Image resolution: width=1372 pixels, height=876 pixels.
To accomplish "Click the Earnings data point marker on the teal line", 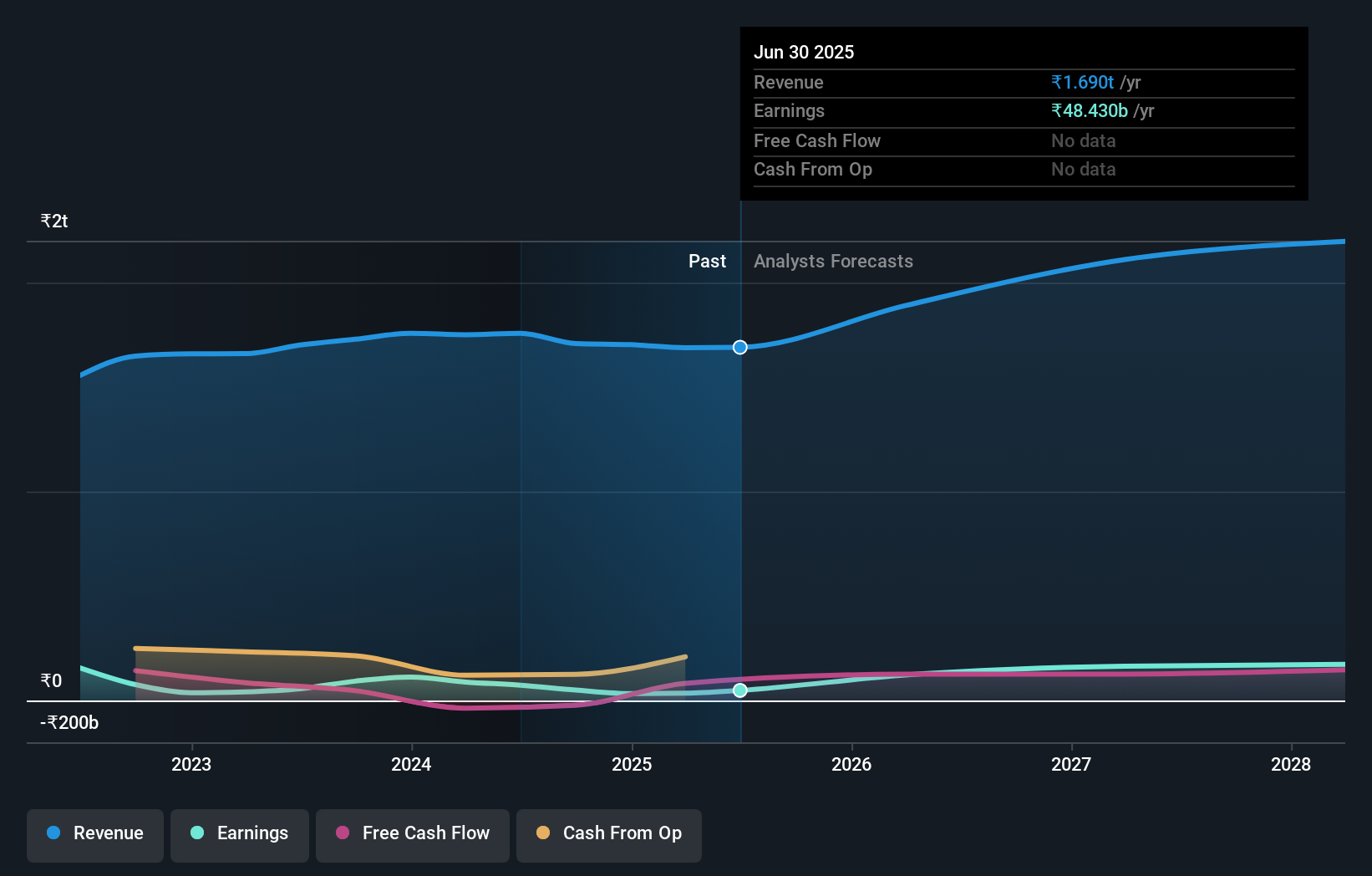I will pyautogui.click(x=740, y=690).
